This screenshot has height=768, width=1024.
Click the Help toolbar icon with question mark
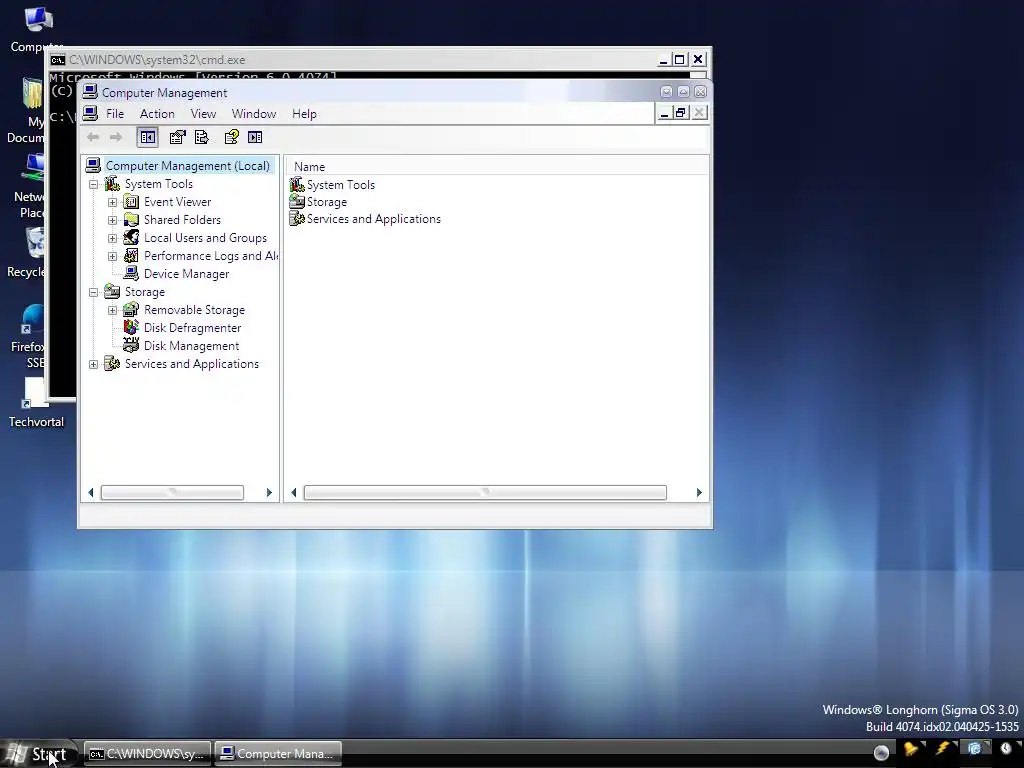231,137
